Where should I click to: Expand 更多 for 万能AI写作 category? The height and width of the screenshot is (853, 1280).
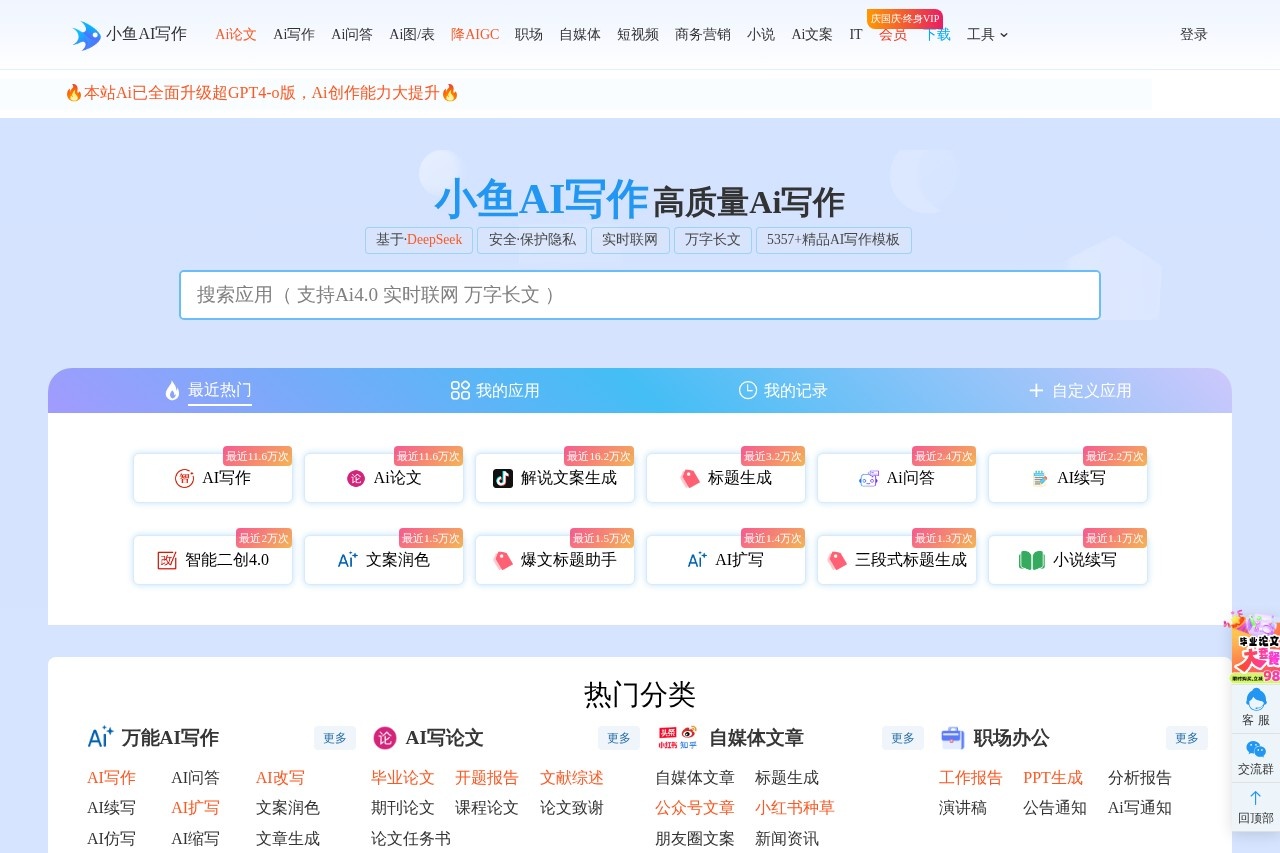(335, 738)
